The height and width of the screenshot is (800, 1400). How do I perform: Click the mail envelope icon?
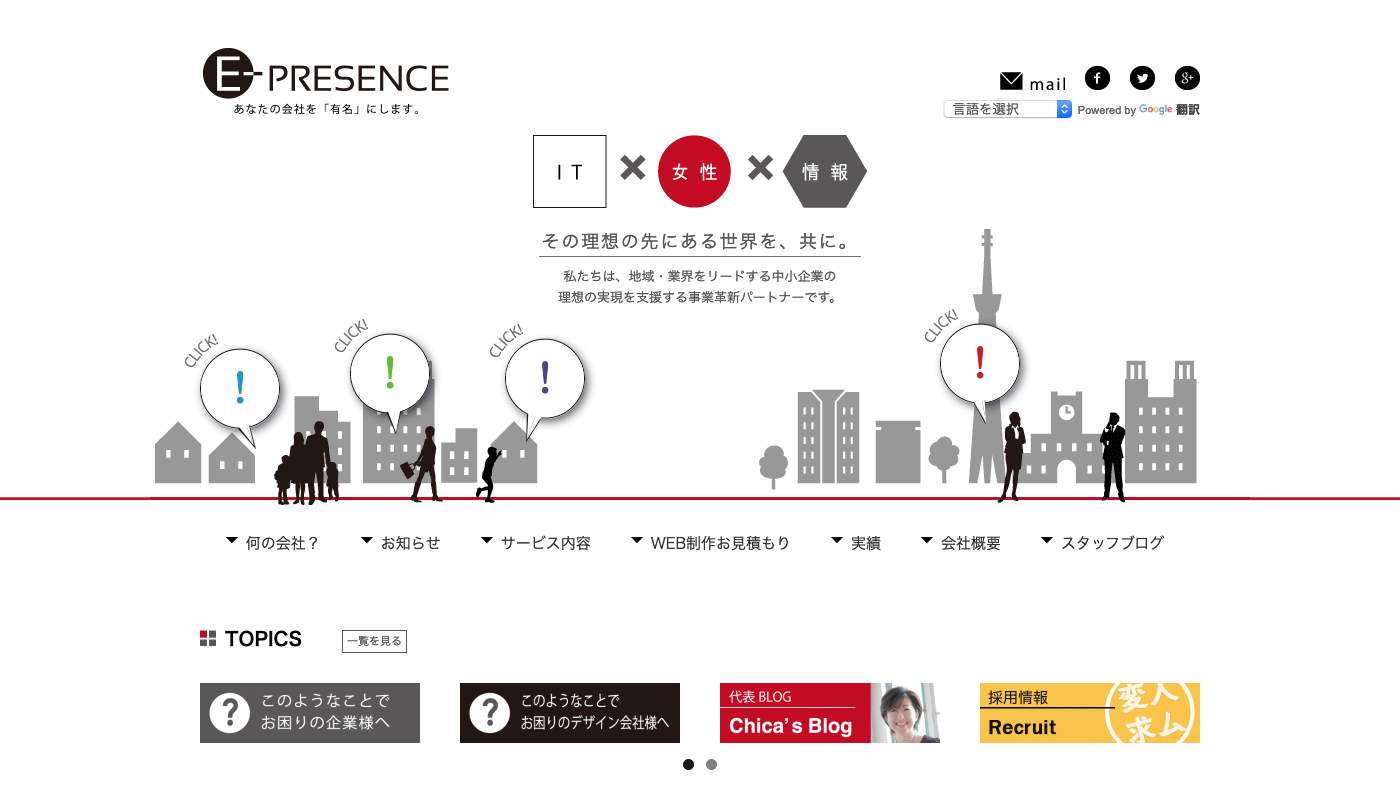tap(1011, 81)
